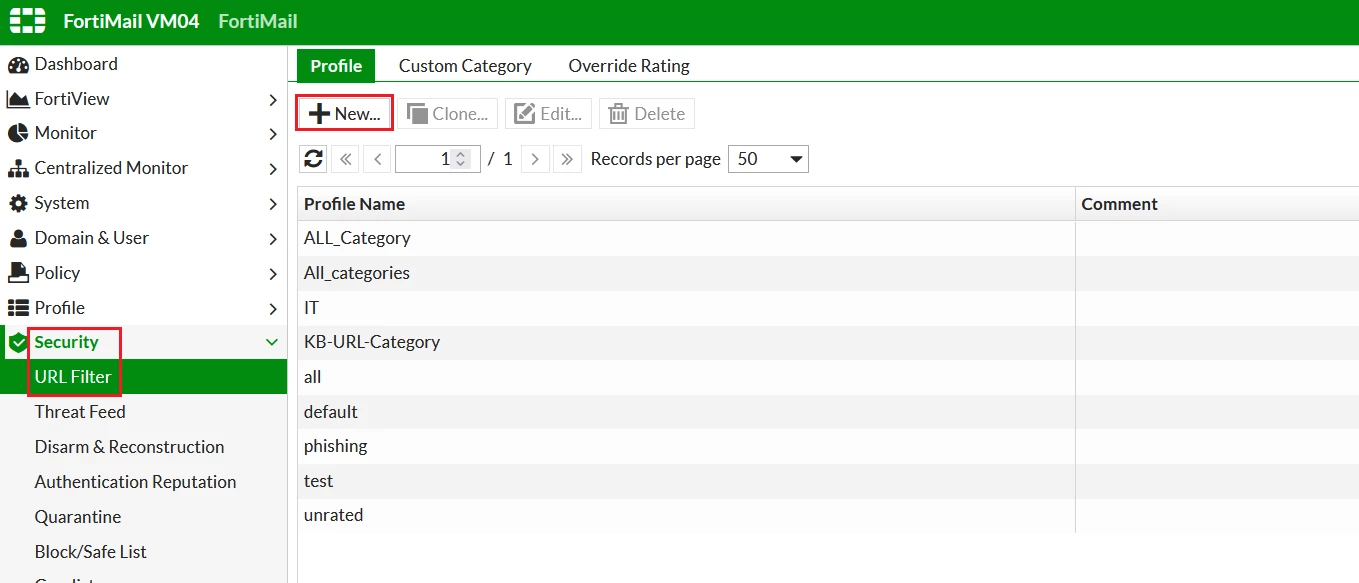Click the Centralized Monitor hierarchy icon
Image resolution: width=1359 pixels, height=583 pixels.
[x=18, y=168]
